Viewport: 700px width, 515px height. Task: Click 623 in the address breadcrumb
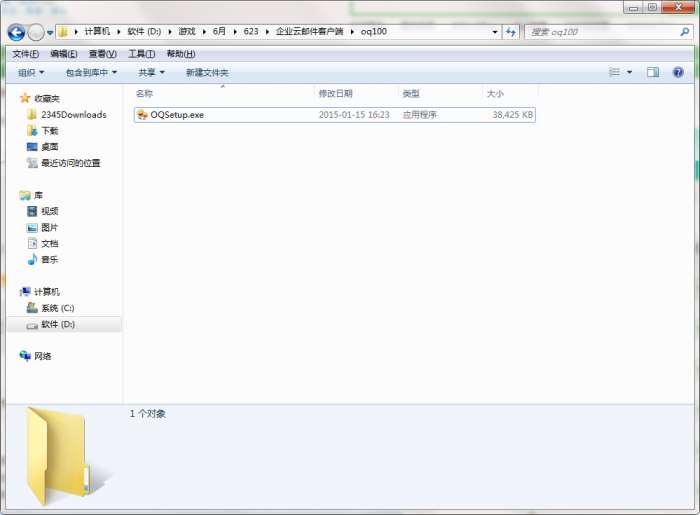[x=251, y=32]
